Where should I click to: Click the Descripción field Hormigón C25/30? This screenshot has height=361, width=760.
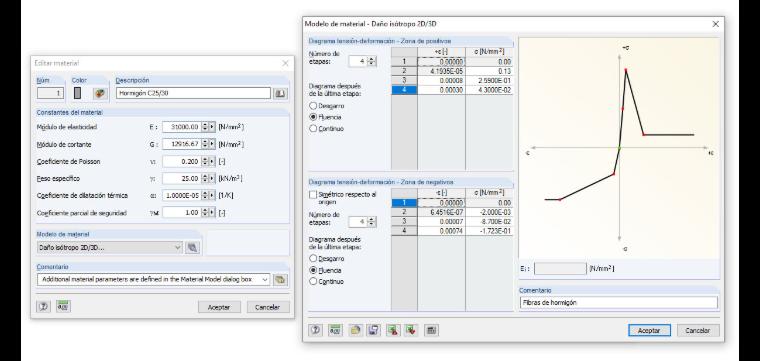click(x=193, y=94)
